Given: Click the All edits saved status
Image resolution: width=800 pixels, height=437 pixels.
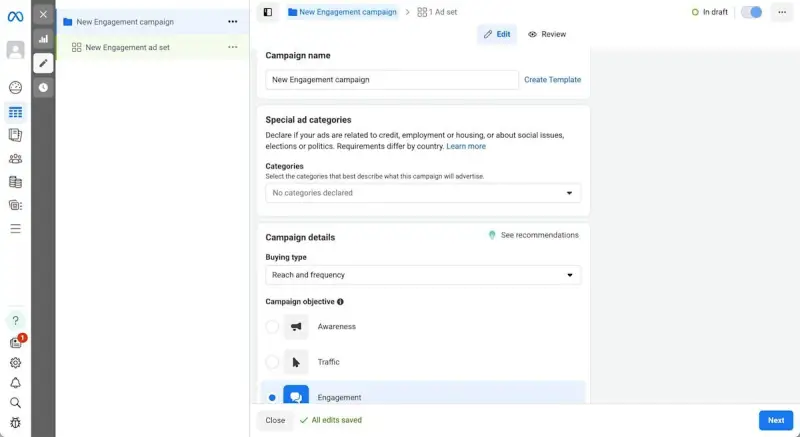Looking at the screenshot, I should [x=331, y=420].
